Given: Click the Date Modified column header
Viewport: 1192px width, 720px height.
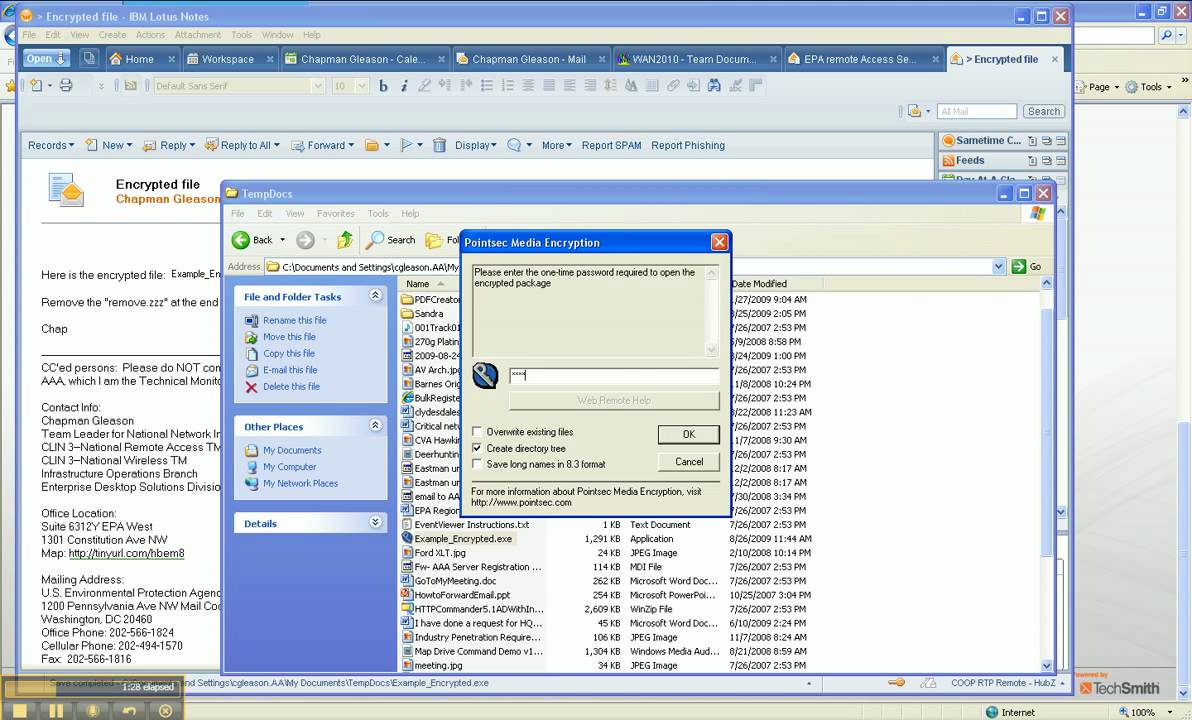Looking at the screenshot, I should (759, 284).
